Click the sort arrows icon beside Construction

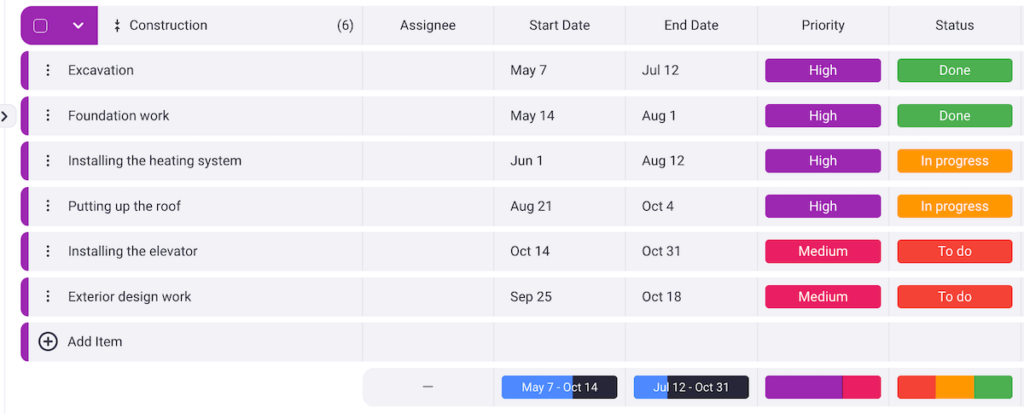(117, 26)
